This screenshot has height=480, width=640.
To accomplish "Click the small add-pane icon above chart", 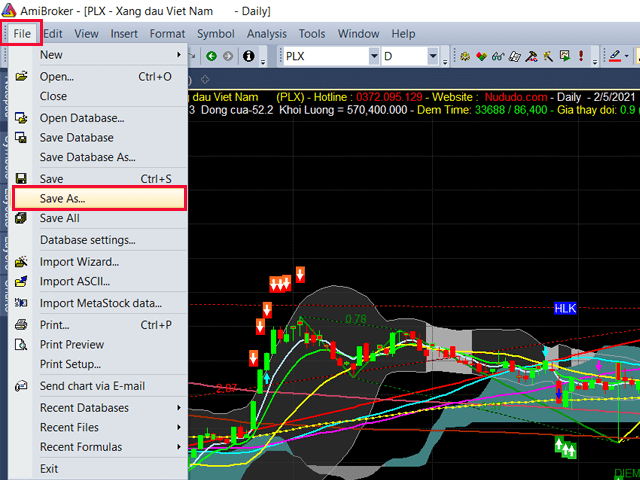I will [x=205, y=80].
